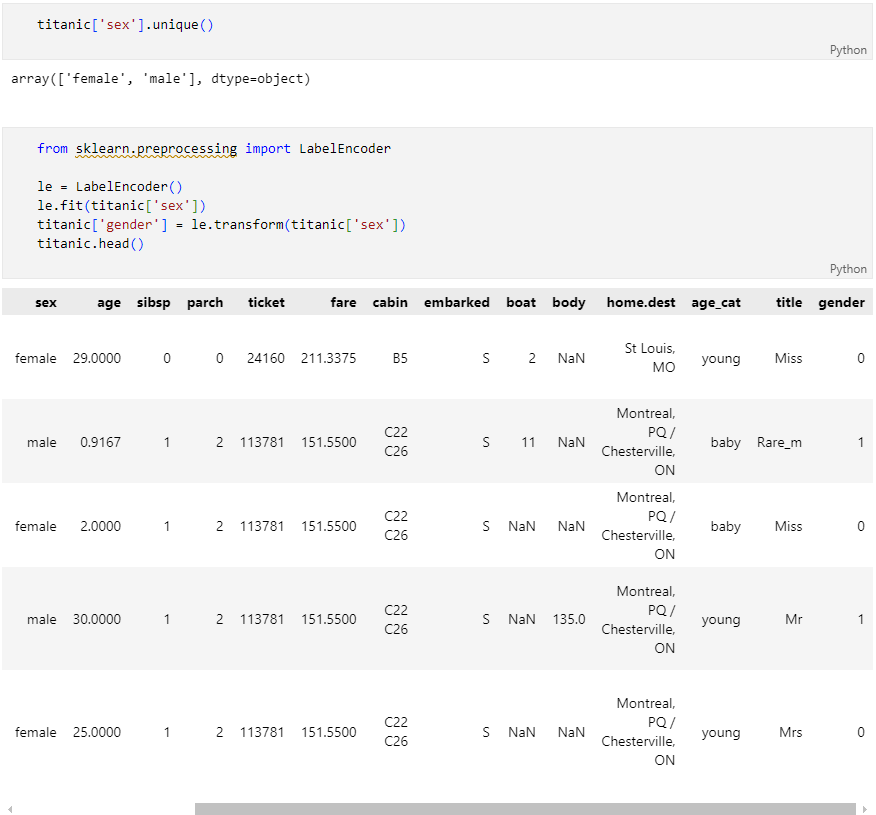Click the boat value 11

[x=529, y=442]
